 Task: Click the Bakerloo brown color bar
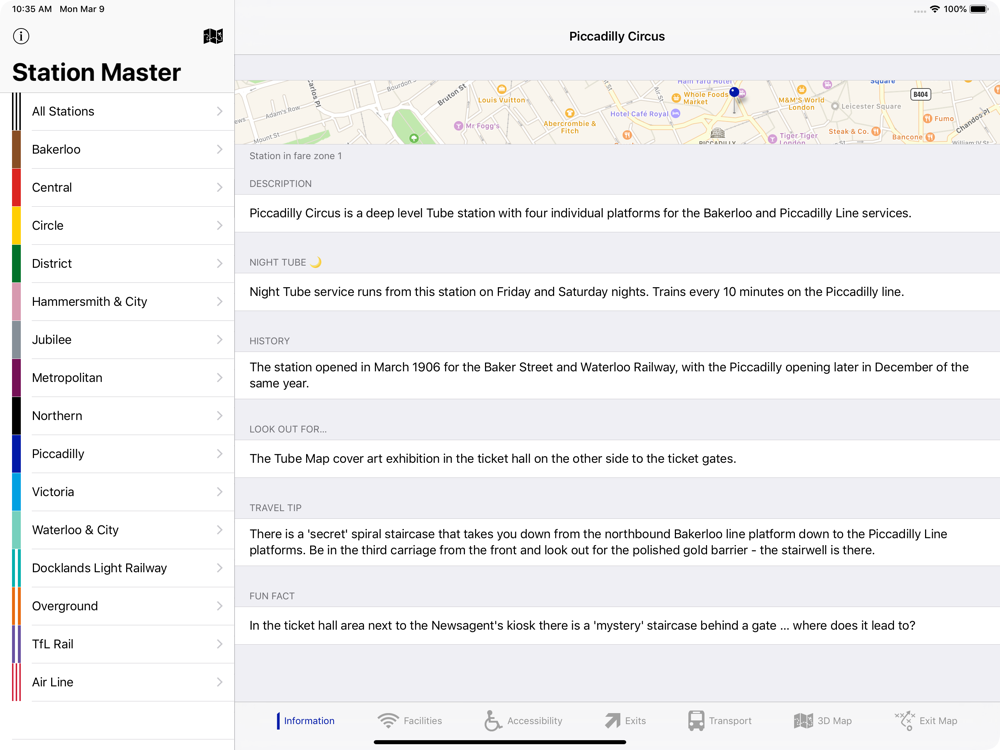click(x=17, y=149)
